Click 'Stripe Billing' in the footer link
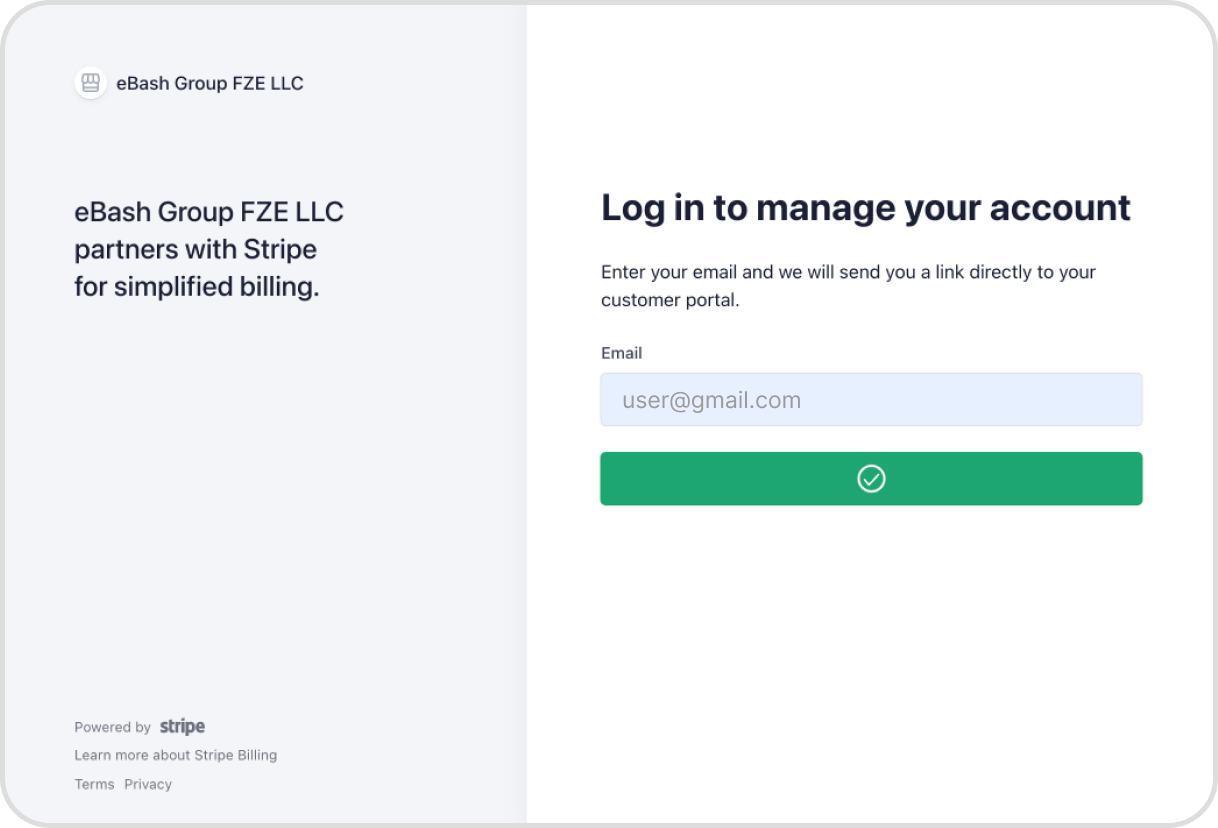Image resolution: width=1218 pixels, height=828 pixels. (x=236, y=755)
